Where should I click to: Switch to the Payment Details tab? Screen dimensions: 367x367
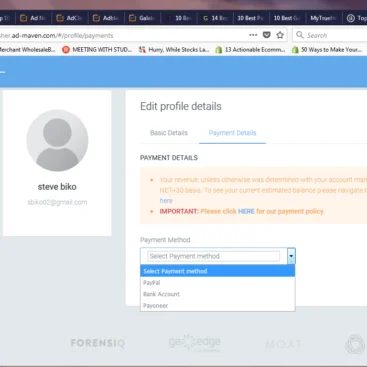(232, 133)
